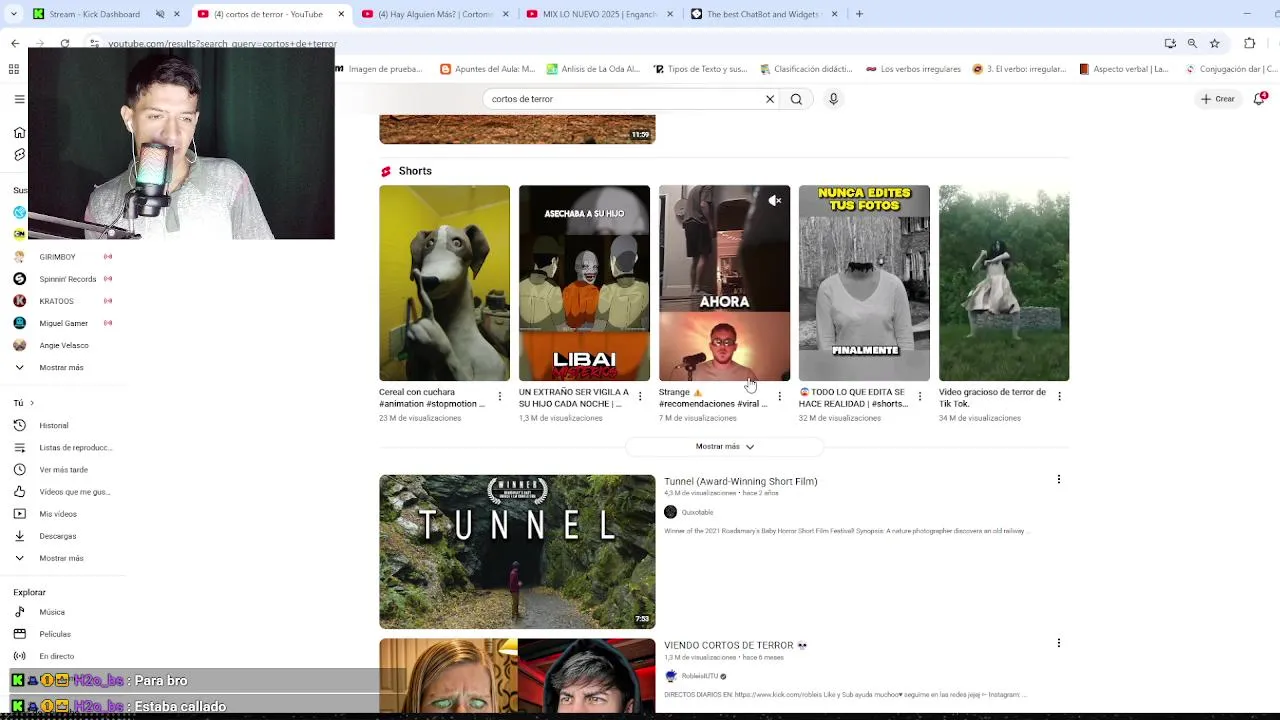The height and width of the screenshot is (720, 1280).
Task: Switch to the MIX LO NUEVO 2025 tab
Action: (x=600, y=14)
